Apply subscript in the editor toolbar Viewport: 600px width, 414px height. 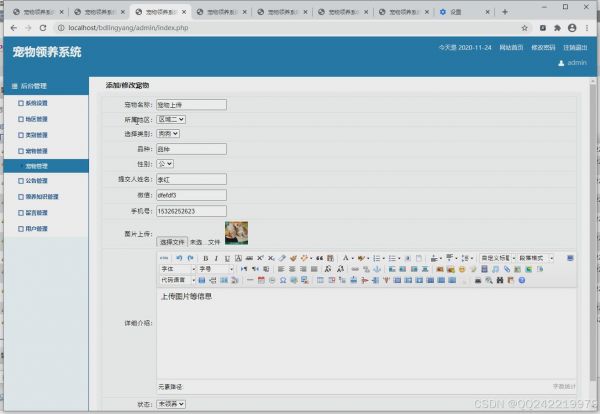(271, 258)
